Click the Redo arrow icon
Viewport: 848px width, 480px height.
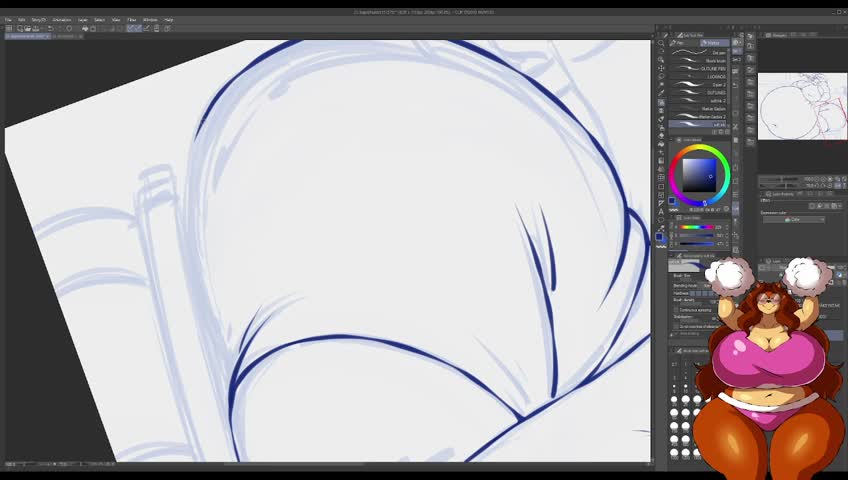(x=59, y=29)
